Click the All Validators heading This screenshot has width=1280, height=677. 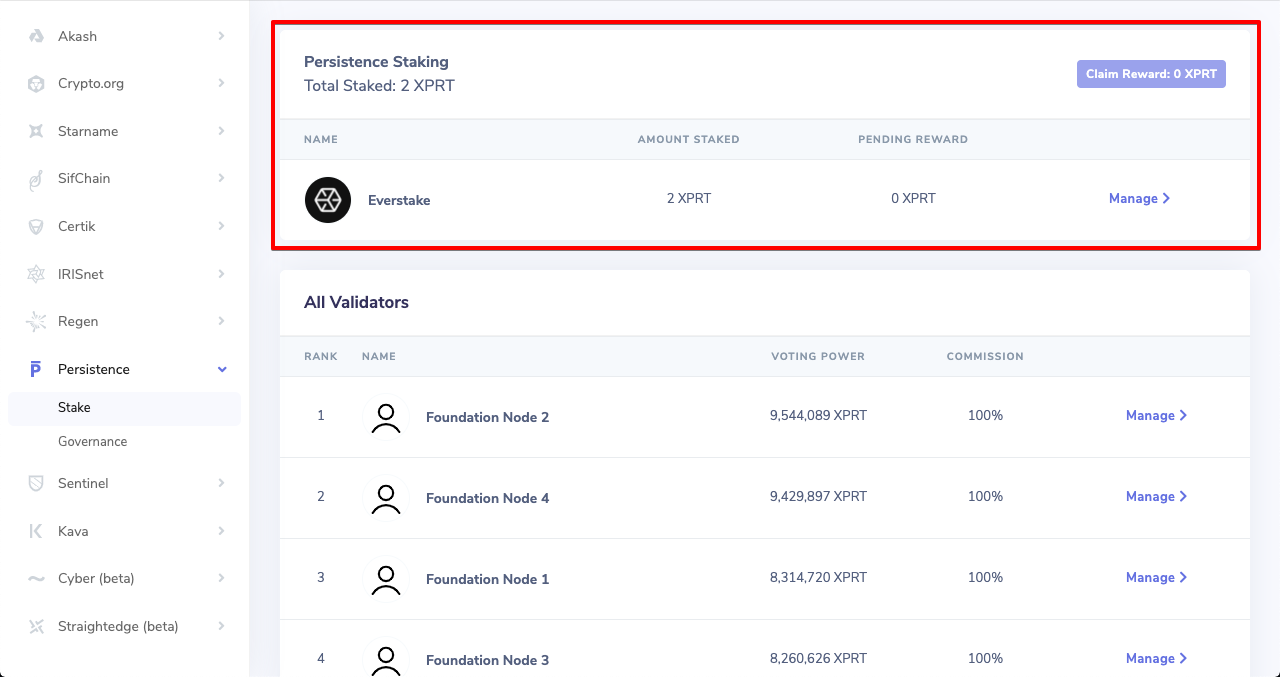click(356, 302)
